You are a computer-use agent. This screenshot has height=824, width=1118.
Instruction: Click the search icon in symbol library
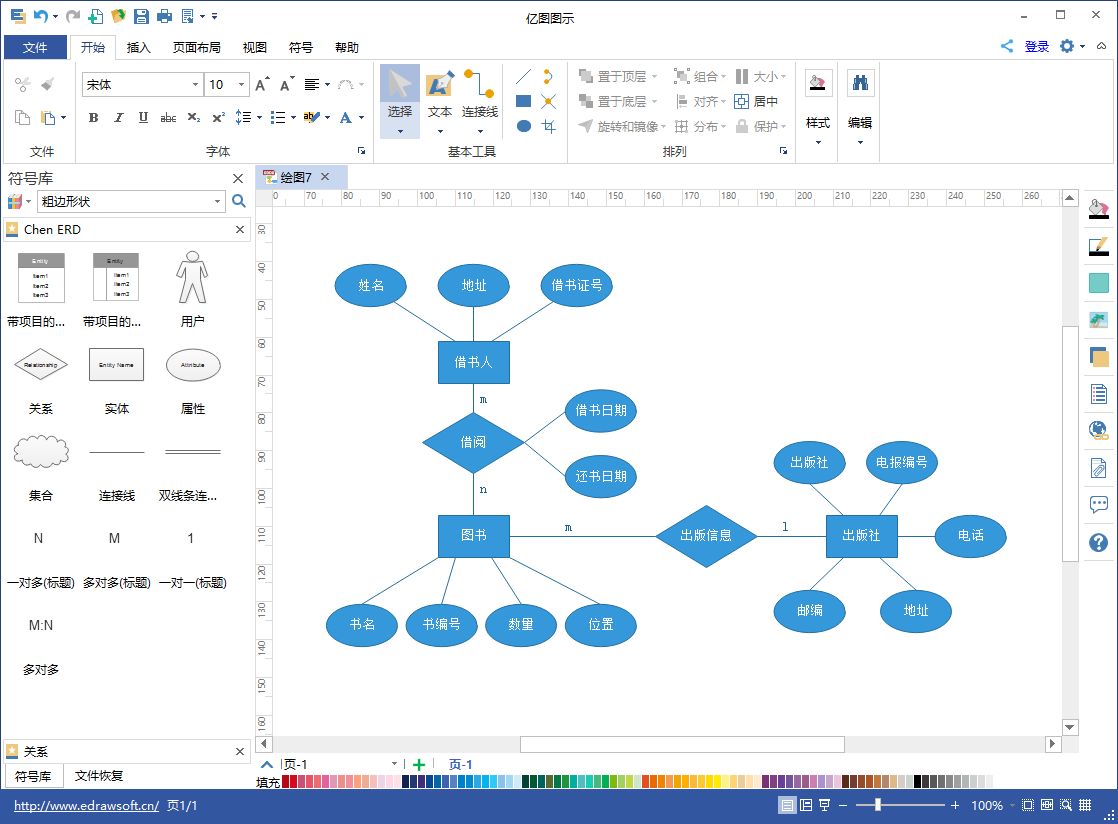(239, 202)
